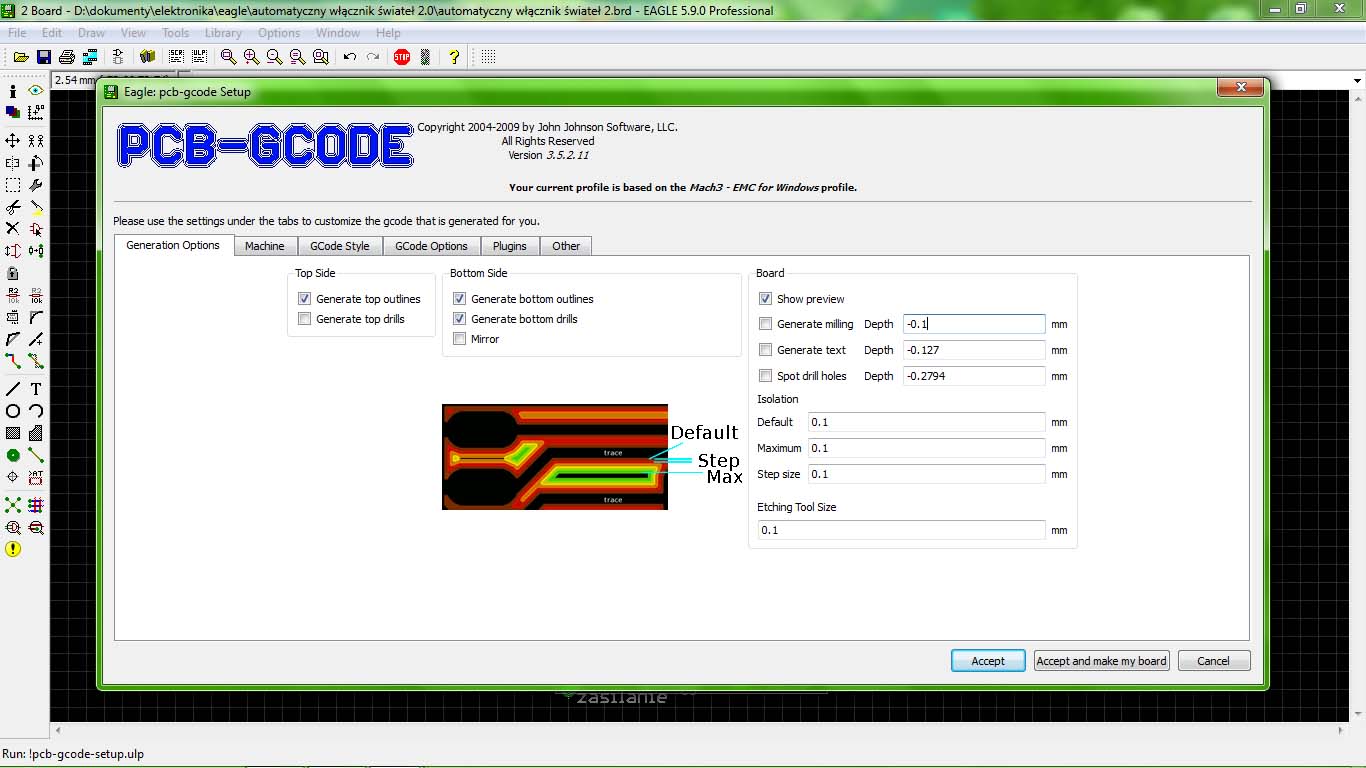This screenshot has width=1366, height=768.
Task: Click the Undo arrow icon
Action: click(350, 57)
